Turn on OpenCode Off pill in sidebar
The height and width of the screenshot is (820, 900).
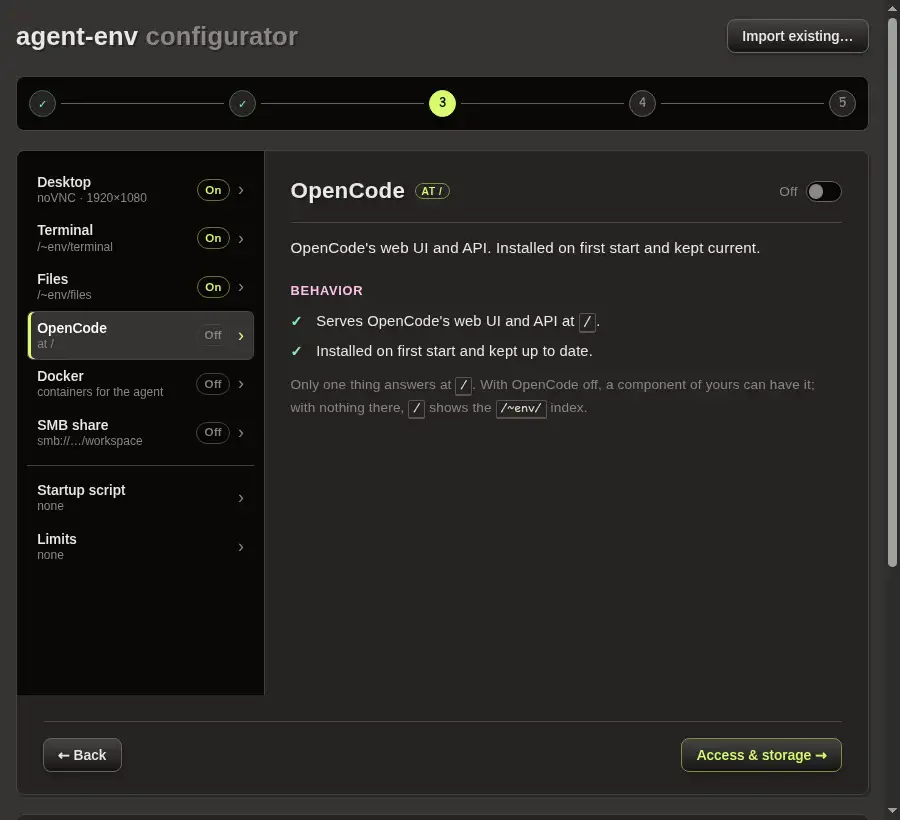[213, 335]
